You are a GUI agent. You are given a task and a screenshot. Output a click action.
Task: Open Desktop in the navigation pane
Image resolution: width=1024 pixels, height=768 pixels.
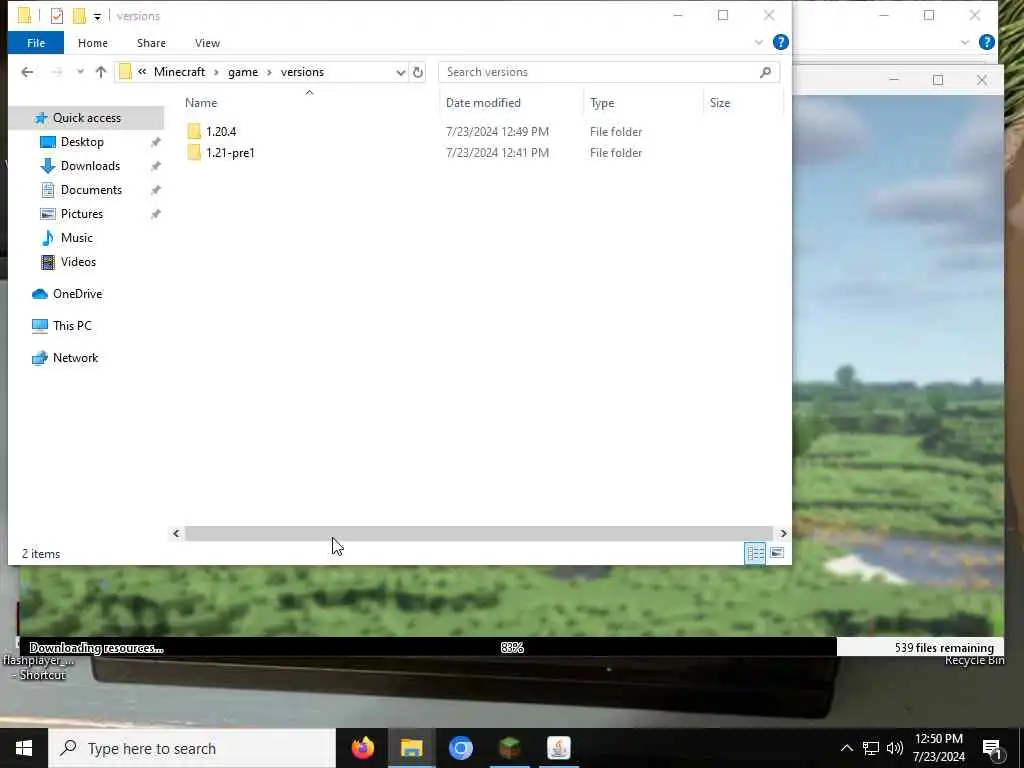click(x=82, y=142)
